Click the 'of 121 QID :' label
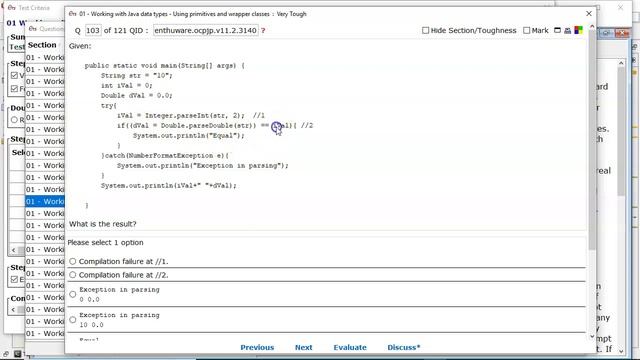Image resolution: width=640 pixels, height=360 pixels. coord(126,31)
